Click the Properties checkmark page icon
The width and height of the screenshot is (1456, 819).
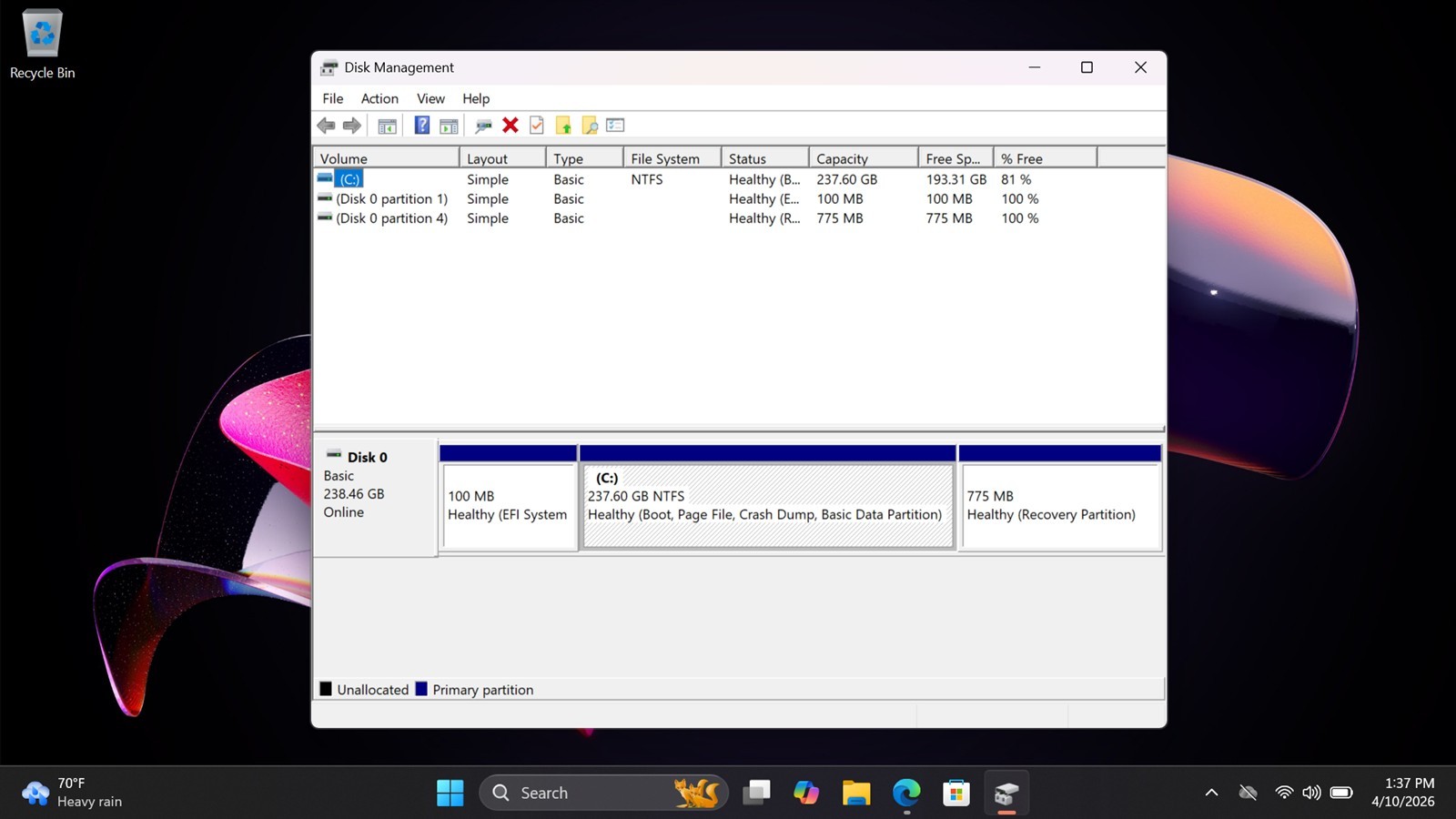point(537,126)
